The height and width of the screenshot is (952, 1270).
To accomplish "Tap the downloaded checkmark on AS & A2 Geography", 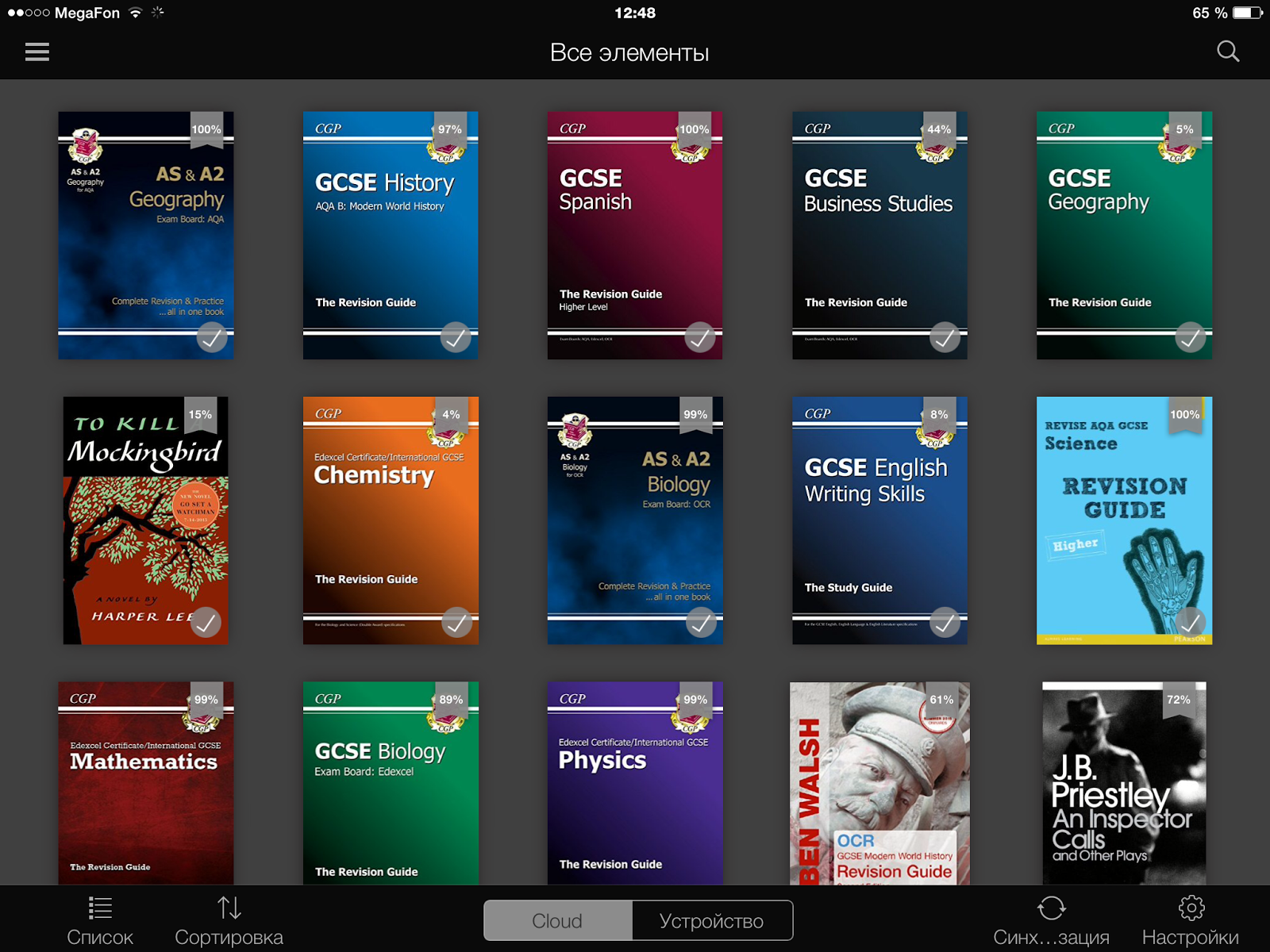I will click(x=211, y=339).
